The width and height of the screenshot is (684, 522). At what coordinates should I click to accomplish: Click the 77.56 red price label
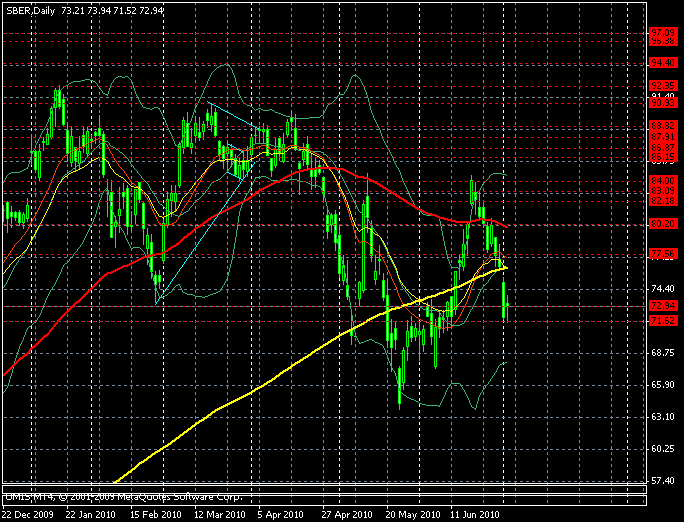663,253
